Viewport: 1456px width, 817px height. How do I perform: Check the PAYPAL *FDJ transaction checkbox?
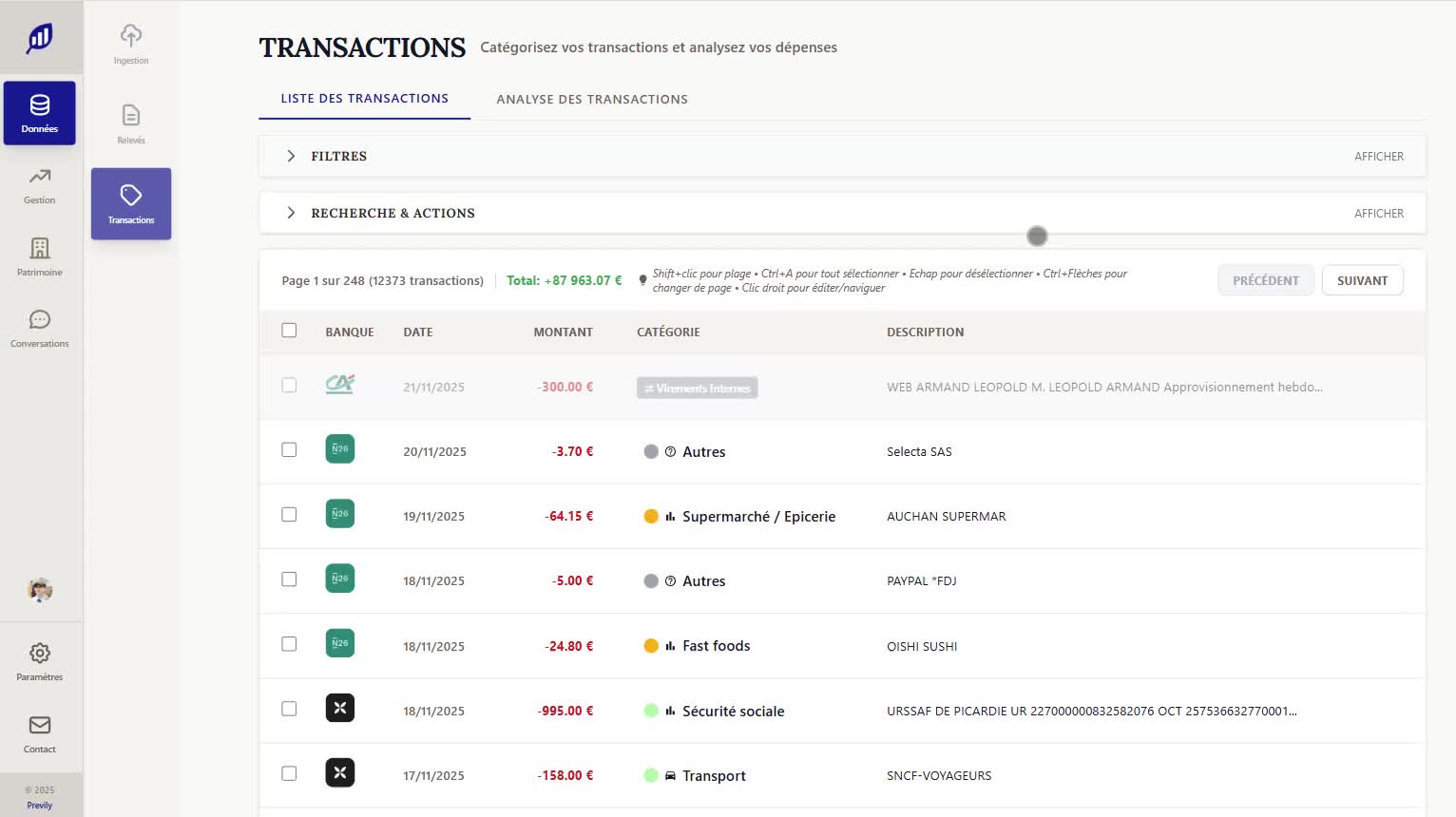(289, 579)
